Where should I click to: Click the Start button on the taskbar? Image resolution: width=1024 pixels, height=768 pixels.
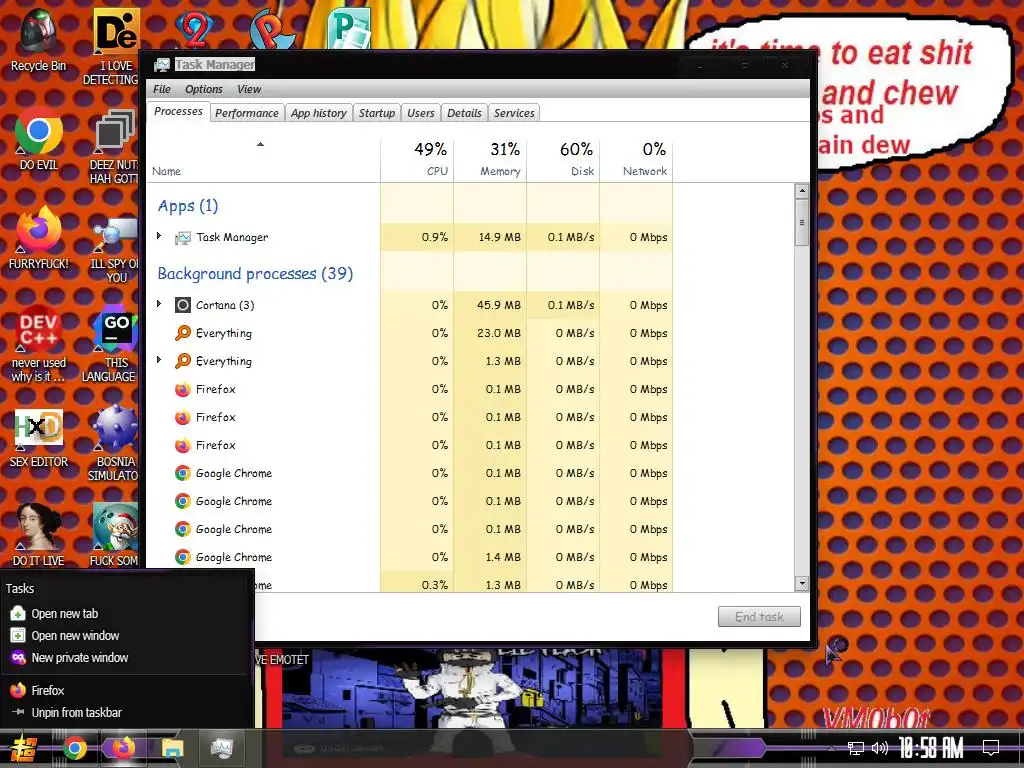22,748
